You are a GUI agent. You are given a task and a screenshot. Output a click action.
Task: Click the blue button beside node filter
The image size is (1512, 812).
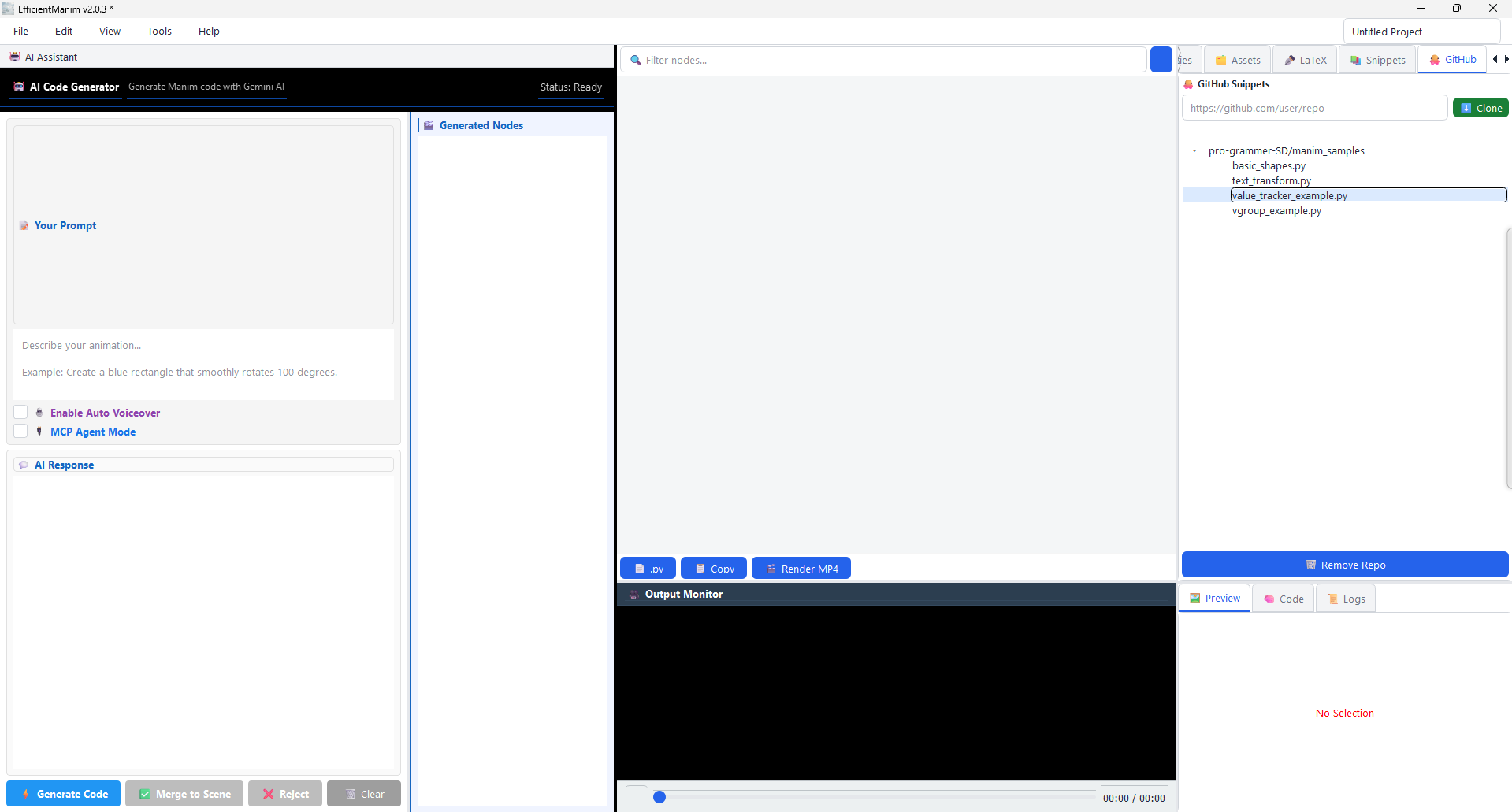[x=1161, y=60]
